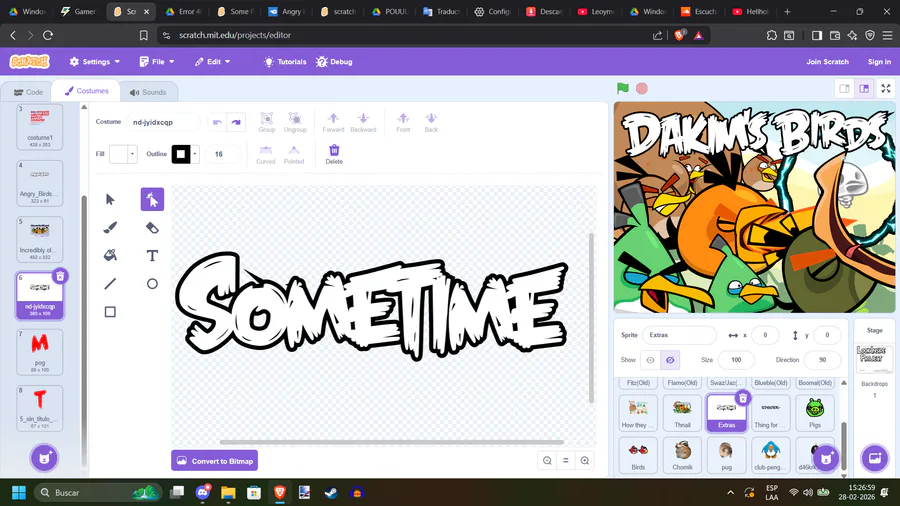The width and height of the screenshot is (900, 506).
Task: Open File Explorer from the taskbar
Action: click(x=228, y=493)
